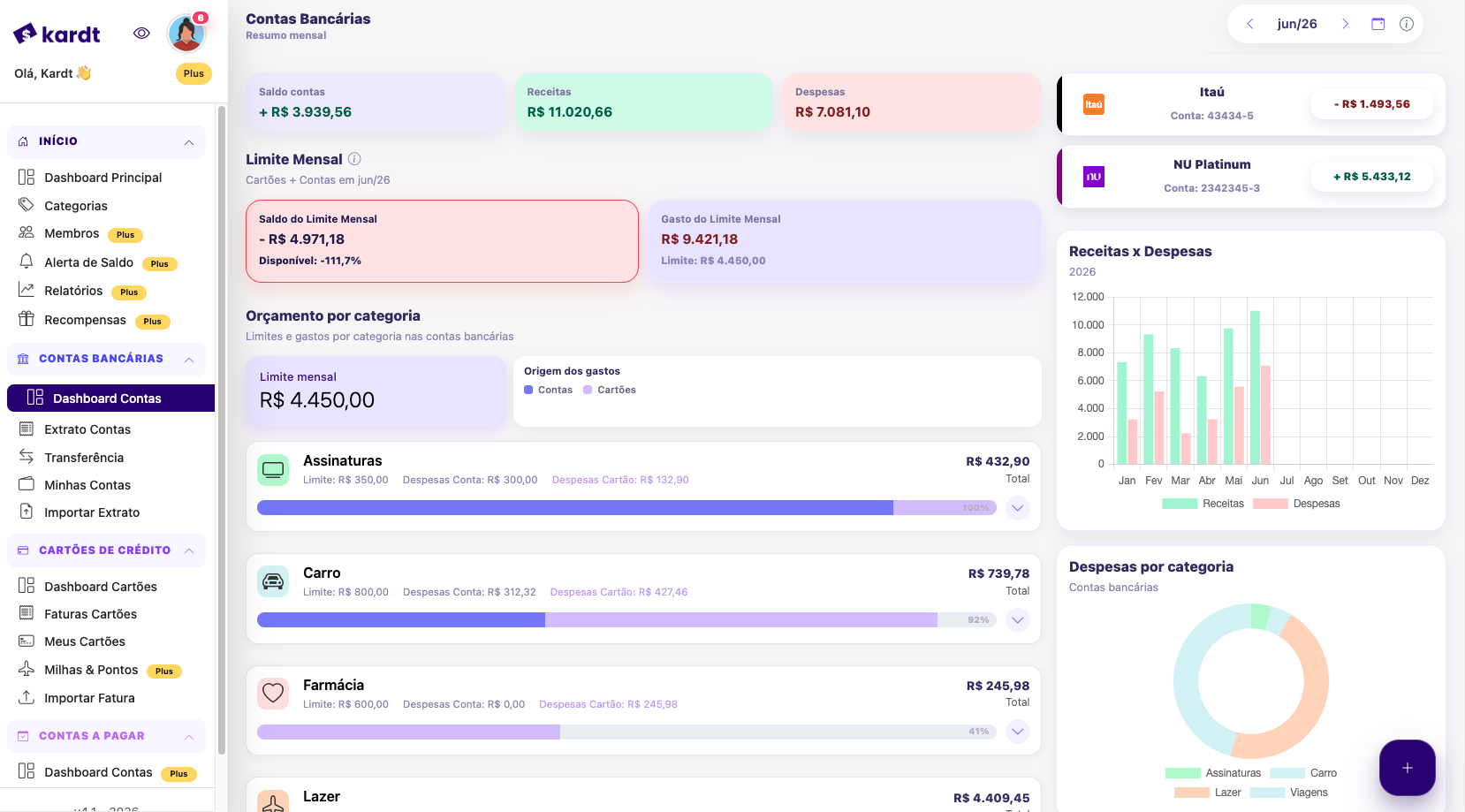This screenshot has height=812, width=1465.
Task: Click the Saldo do Limite Mensal card
Action: (442, 241)
